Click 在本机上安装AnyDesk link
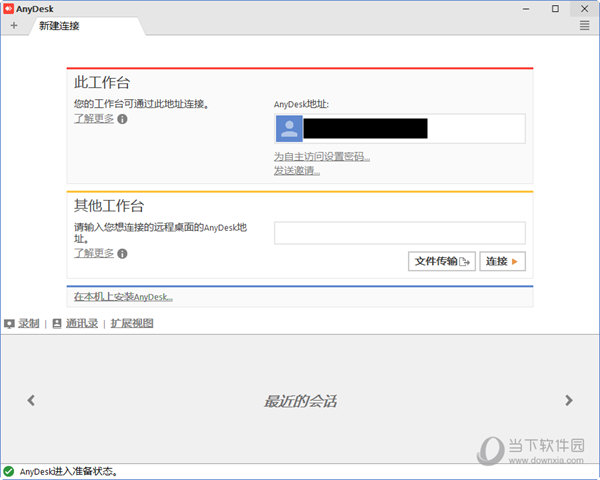The height and width of the screenshot is (480, 600). tap(123, 297)
